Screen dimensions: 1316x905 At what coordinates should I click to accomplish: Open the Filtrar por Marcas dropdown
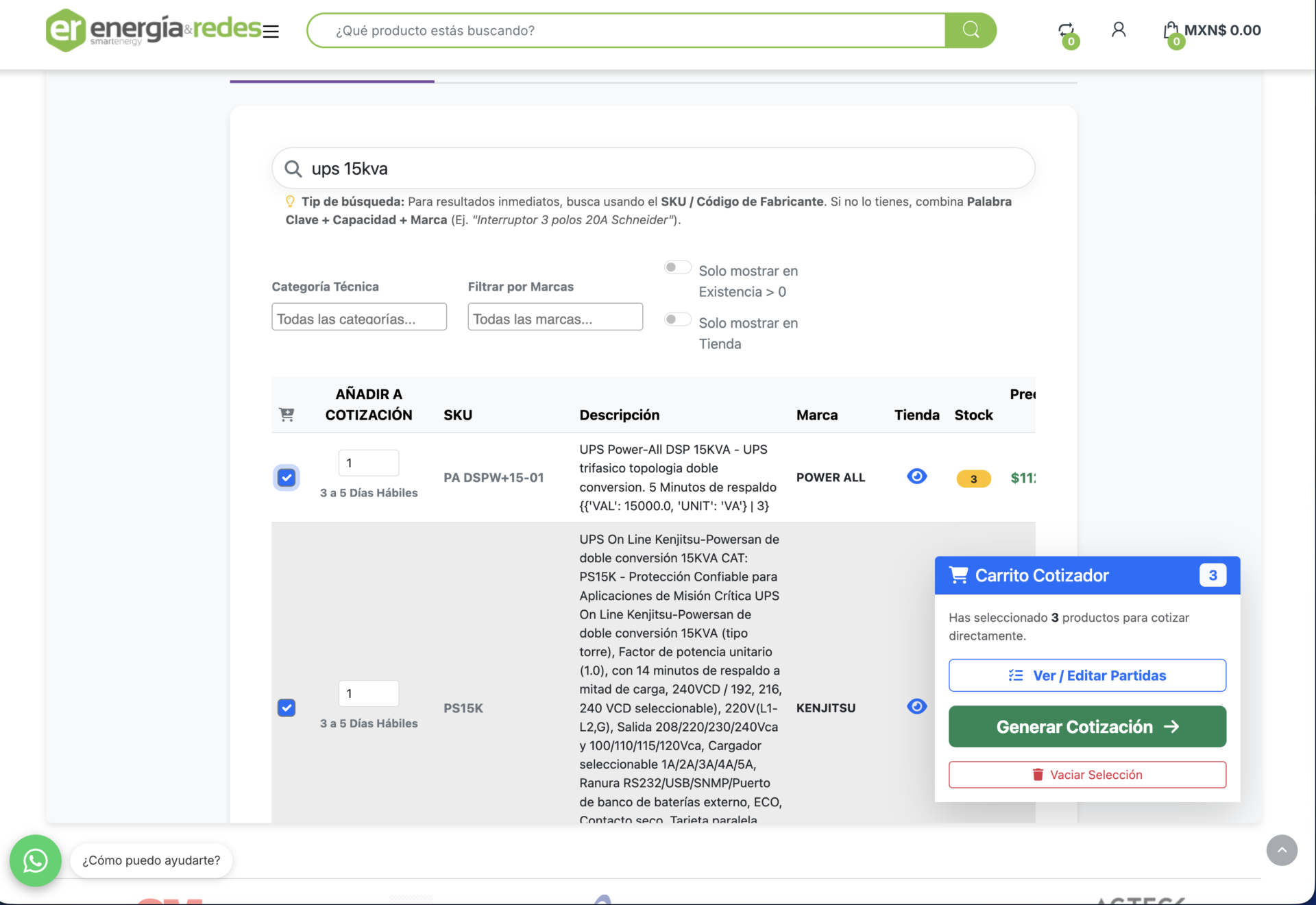point(555,317)
